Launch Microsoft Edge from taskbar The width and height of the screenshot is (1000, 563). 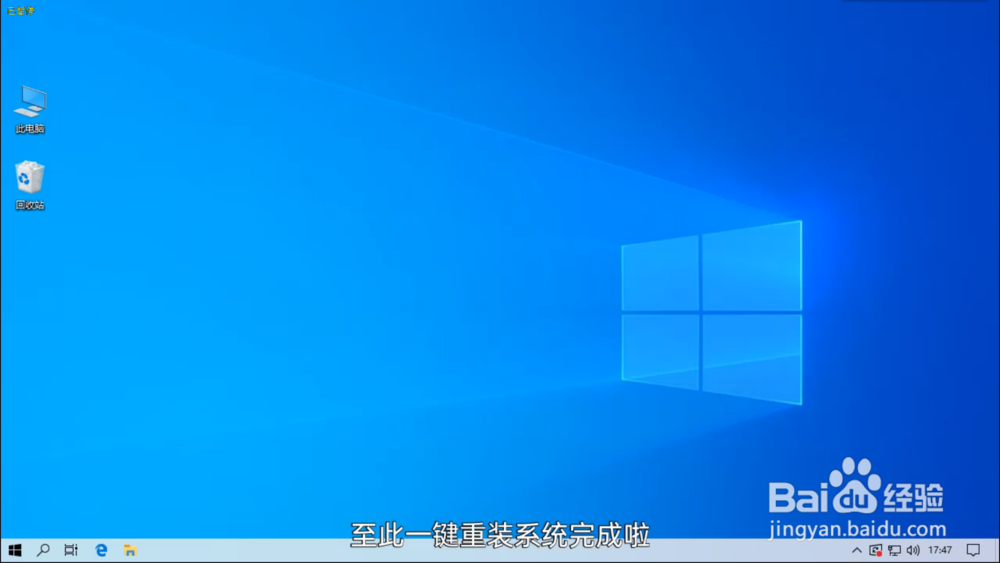tap(101, 550)
